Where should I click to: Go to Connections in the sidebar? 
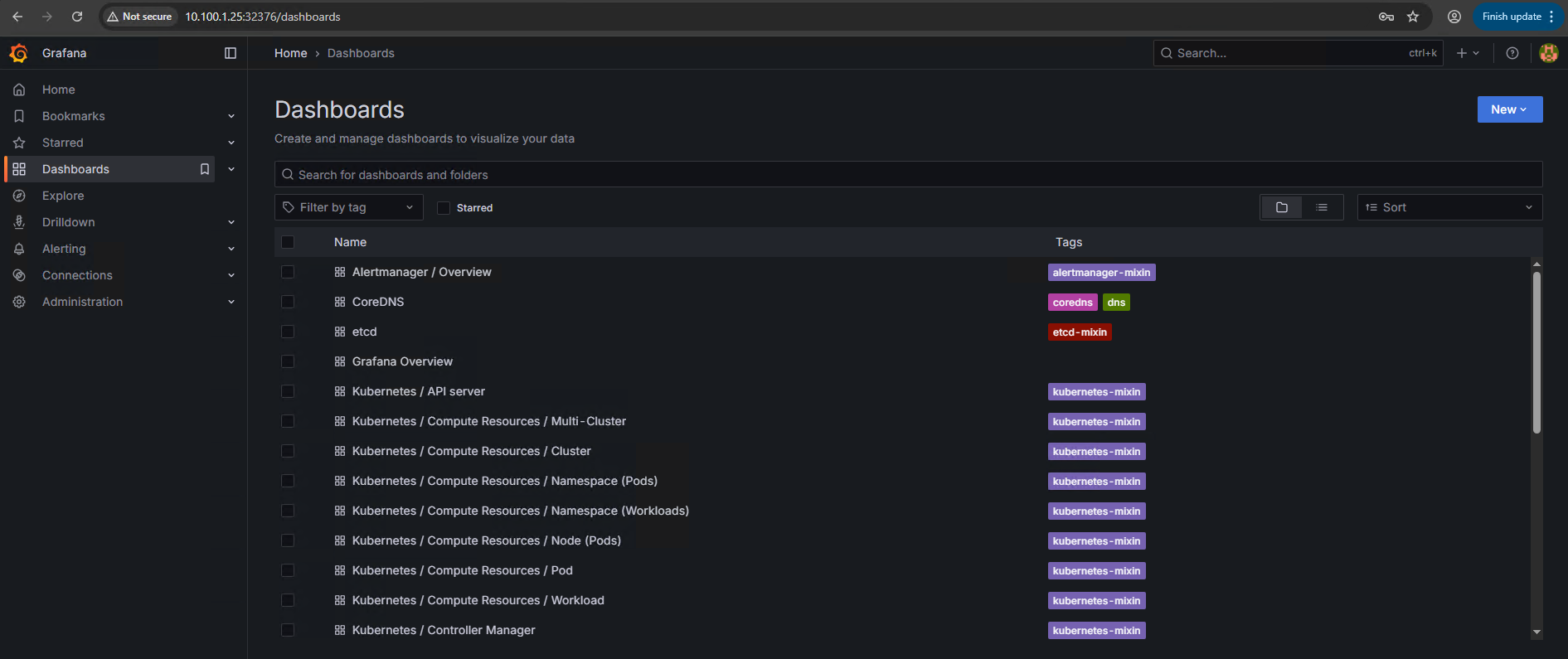click(77, 275)
